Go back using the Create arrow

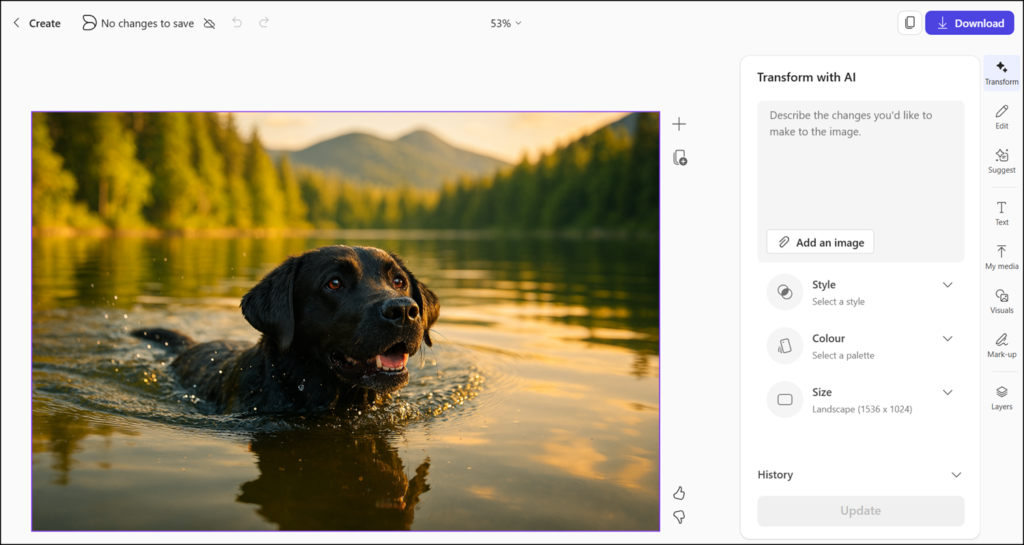coord(16,23)
